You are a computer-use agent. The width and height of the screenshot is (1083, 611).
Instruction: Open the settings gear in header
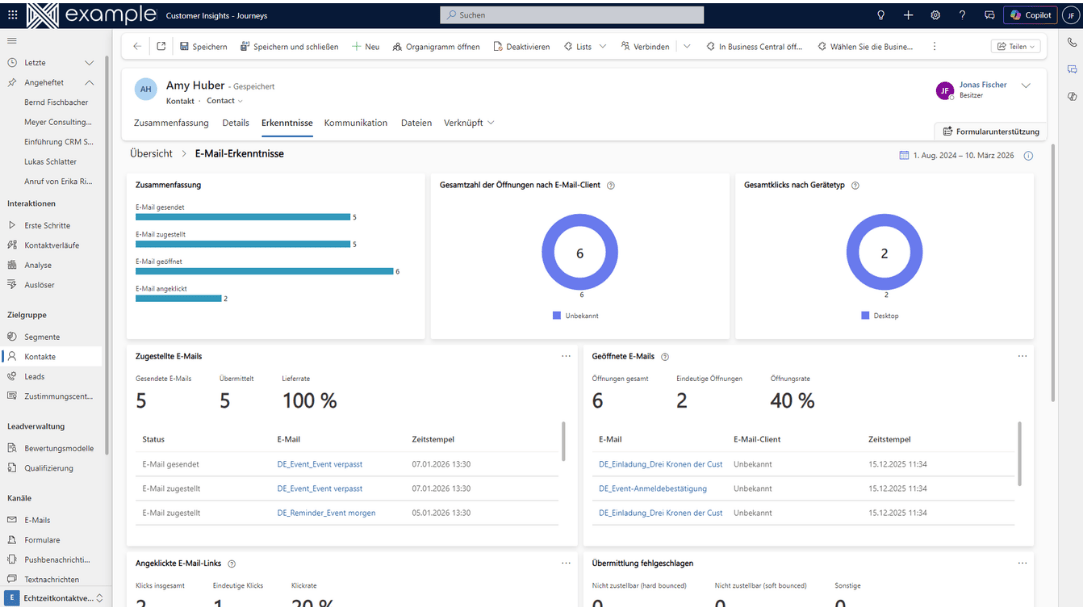pos(935,15)
